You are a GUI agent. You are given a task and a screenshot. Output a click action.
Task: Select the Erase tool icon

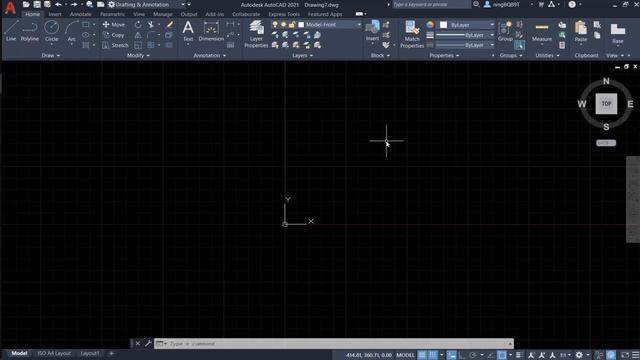point(169,24)
